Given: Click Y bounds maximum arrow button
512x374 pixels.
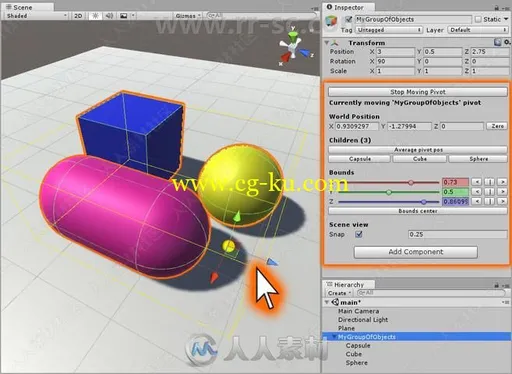Looking at the screenshot, I should (x=502, y=192).
